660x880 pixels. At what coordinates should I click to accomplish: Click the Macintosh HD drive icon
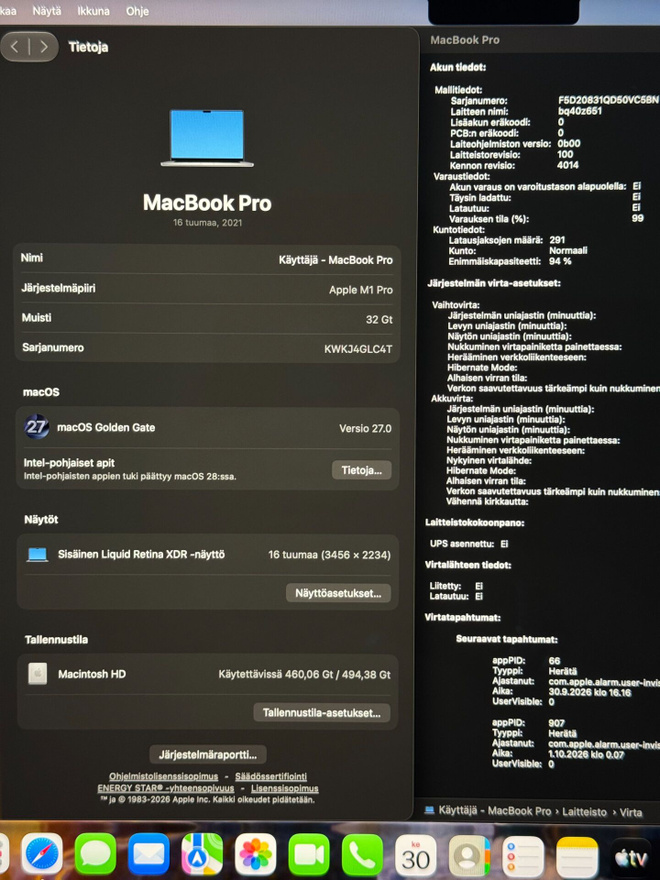click(x=38, y=673)
